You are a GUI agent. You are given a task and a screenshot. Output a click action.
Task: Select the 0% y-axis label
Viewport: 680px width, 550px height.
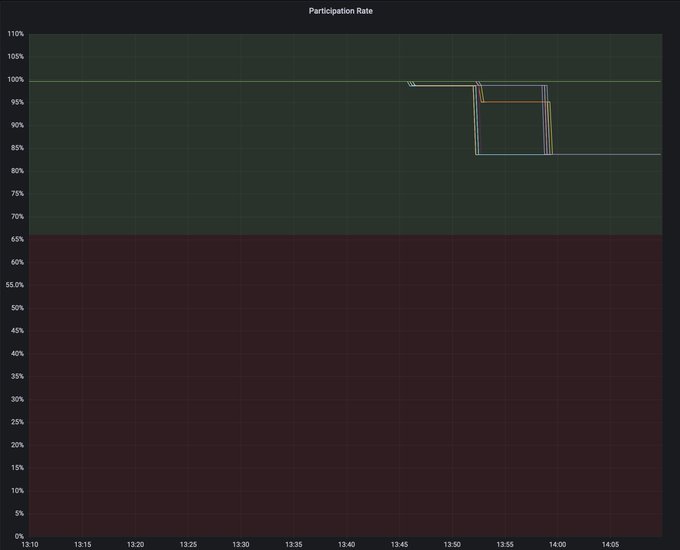click(x=19, y=536)
